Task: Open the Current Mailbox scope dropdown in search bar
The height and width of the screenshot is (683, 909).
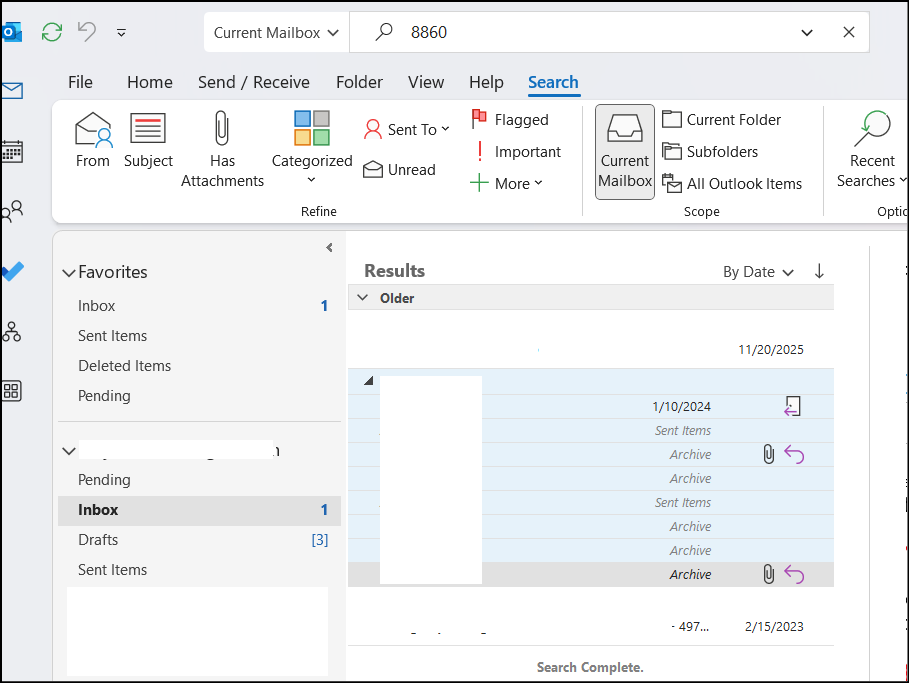Action: (x=276, y=32)
